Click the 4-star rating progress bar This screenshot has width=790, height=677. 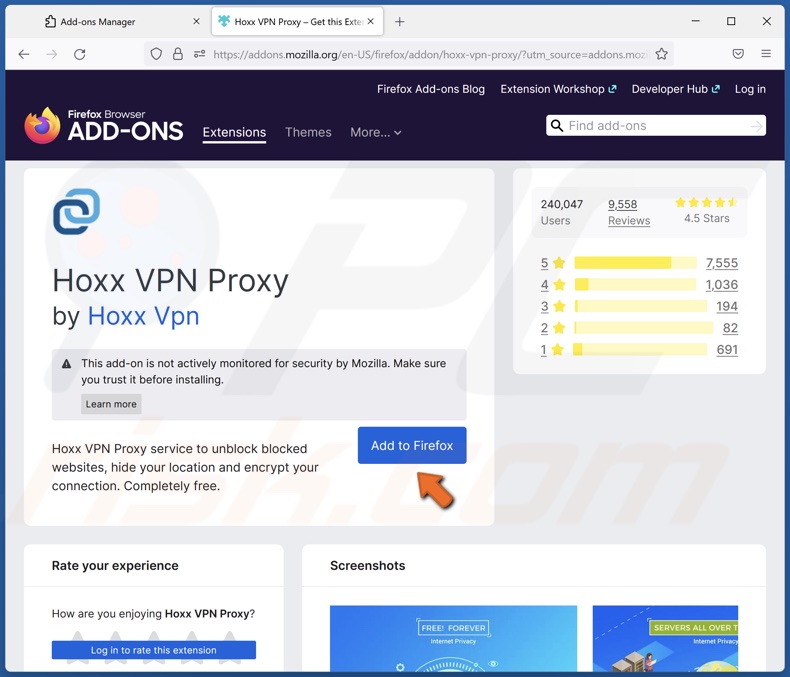pos(635,285)
